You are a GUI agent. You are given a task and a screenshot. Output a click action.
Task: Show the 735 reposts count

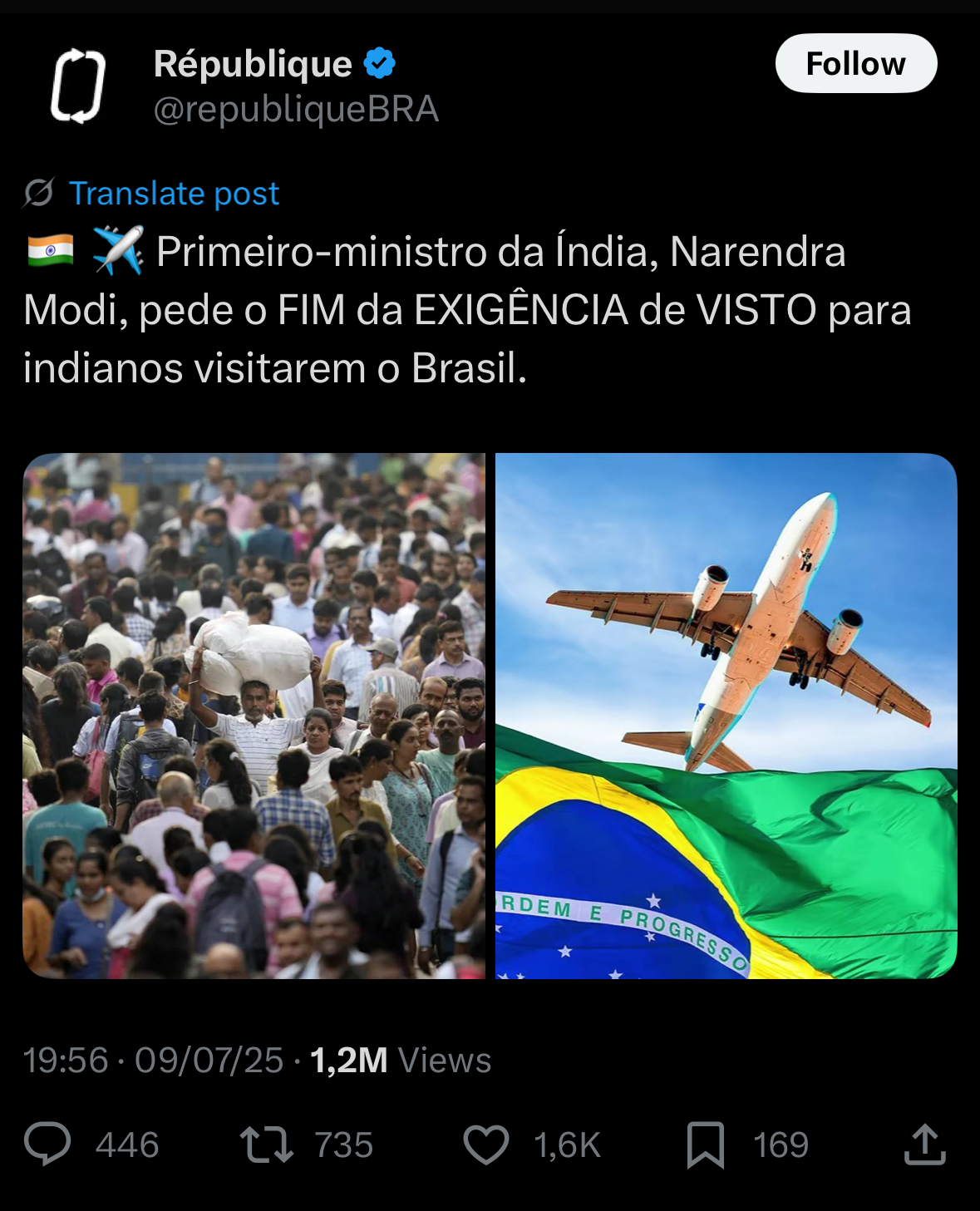344,1145
